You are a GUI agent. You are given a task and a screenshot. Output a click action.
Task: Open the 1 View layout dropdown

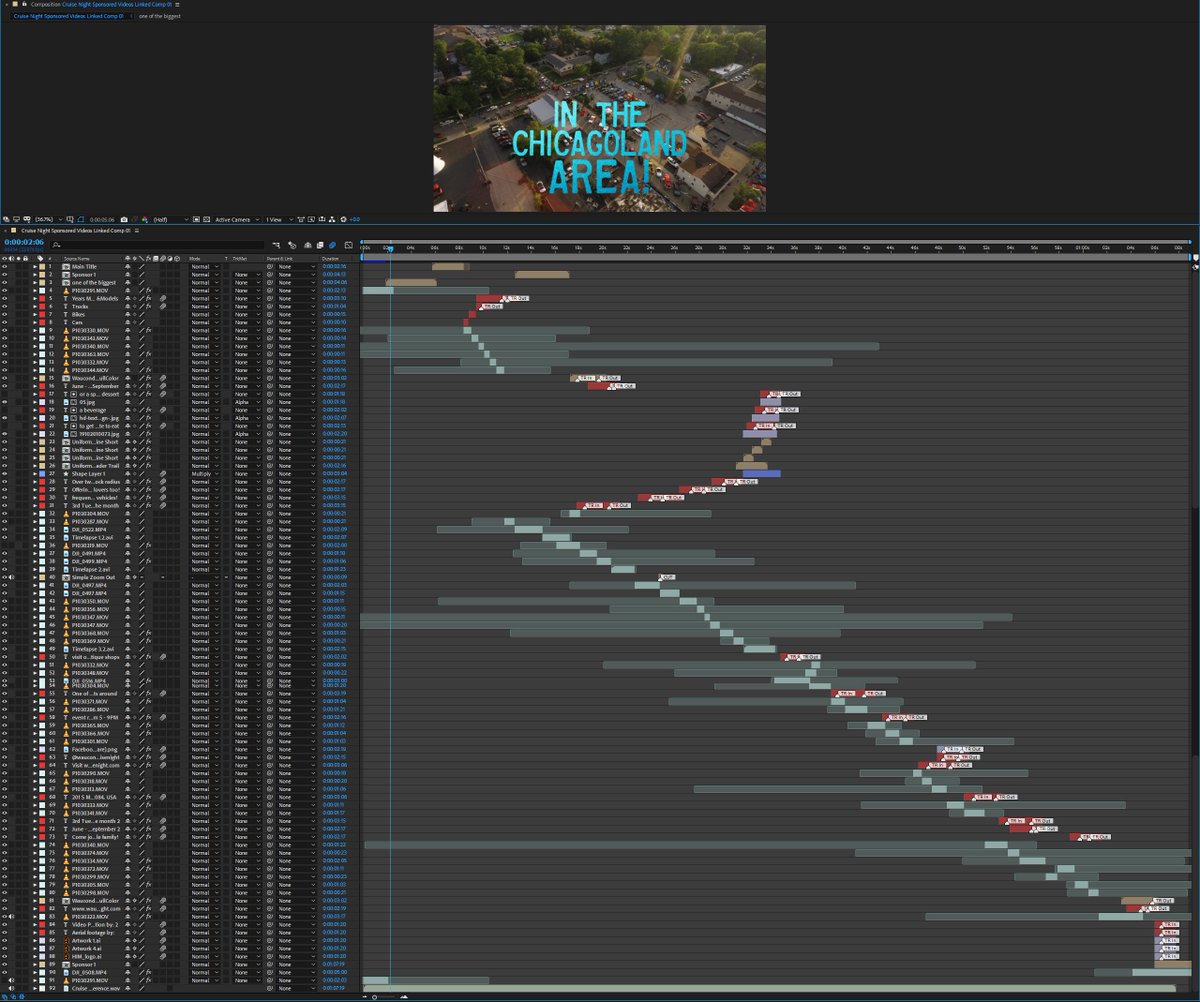[279, 219]
